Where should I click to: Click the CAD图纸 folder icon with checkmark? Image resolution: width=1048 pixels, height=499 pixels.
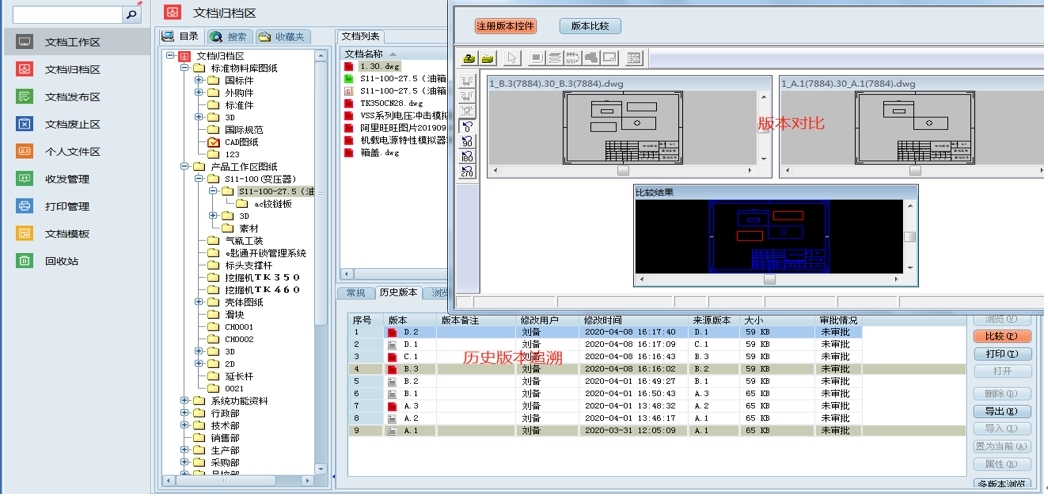[x=213, y=142]
